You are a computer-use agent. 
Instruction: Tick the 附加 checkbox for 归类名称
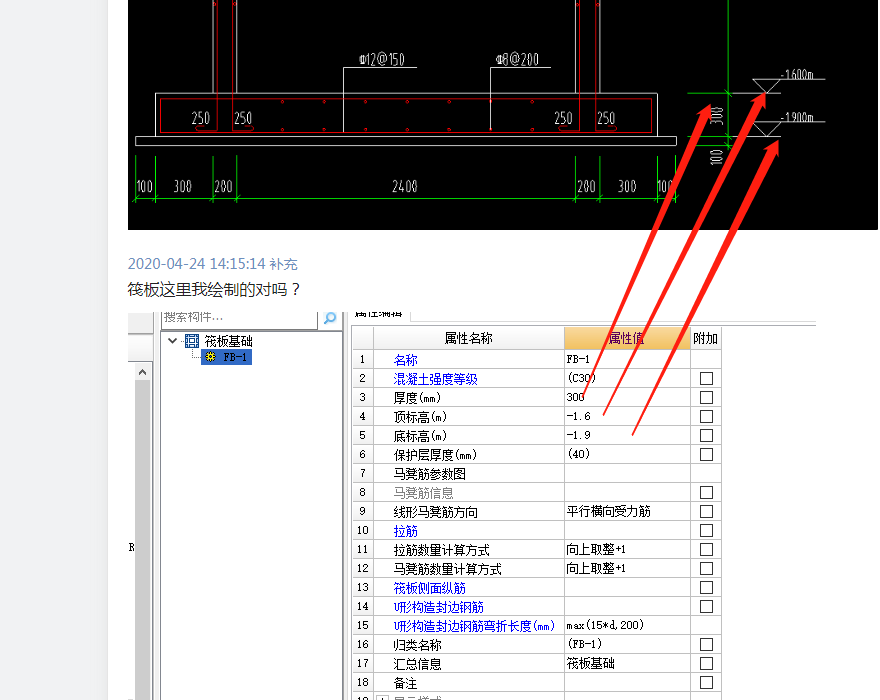(707, 644)
